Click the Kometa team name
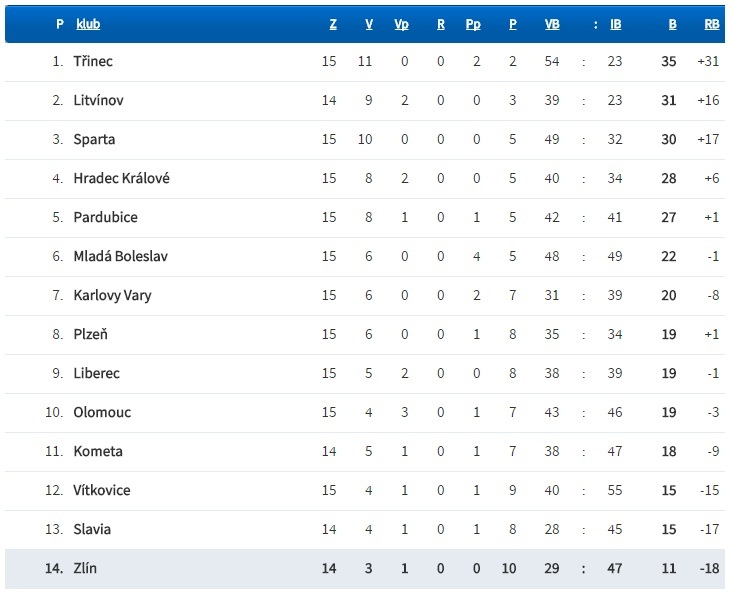 [98, 451]
